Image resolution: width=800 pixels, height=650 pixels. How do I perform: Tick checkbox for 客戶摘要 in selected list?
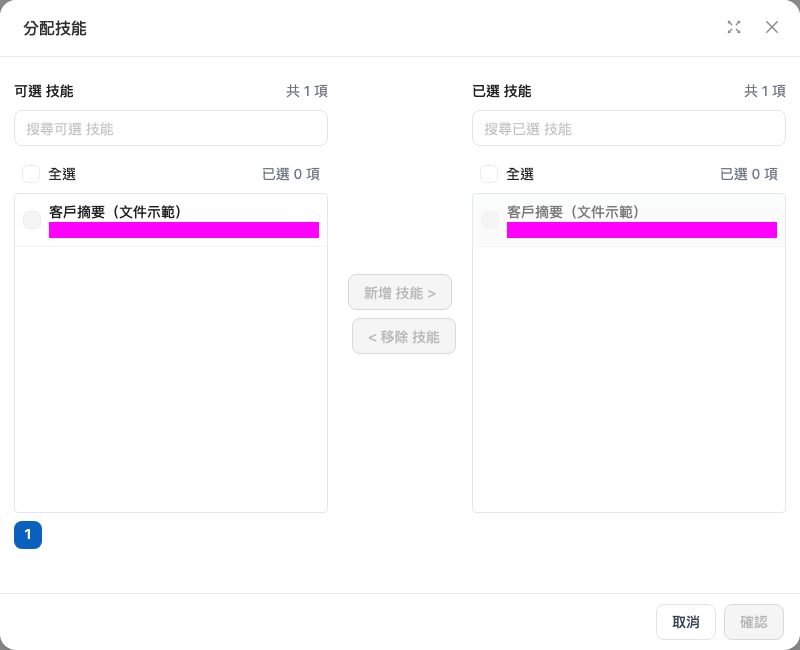(490, 220)
